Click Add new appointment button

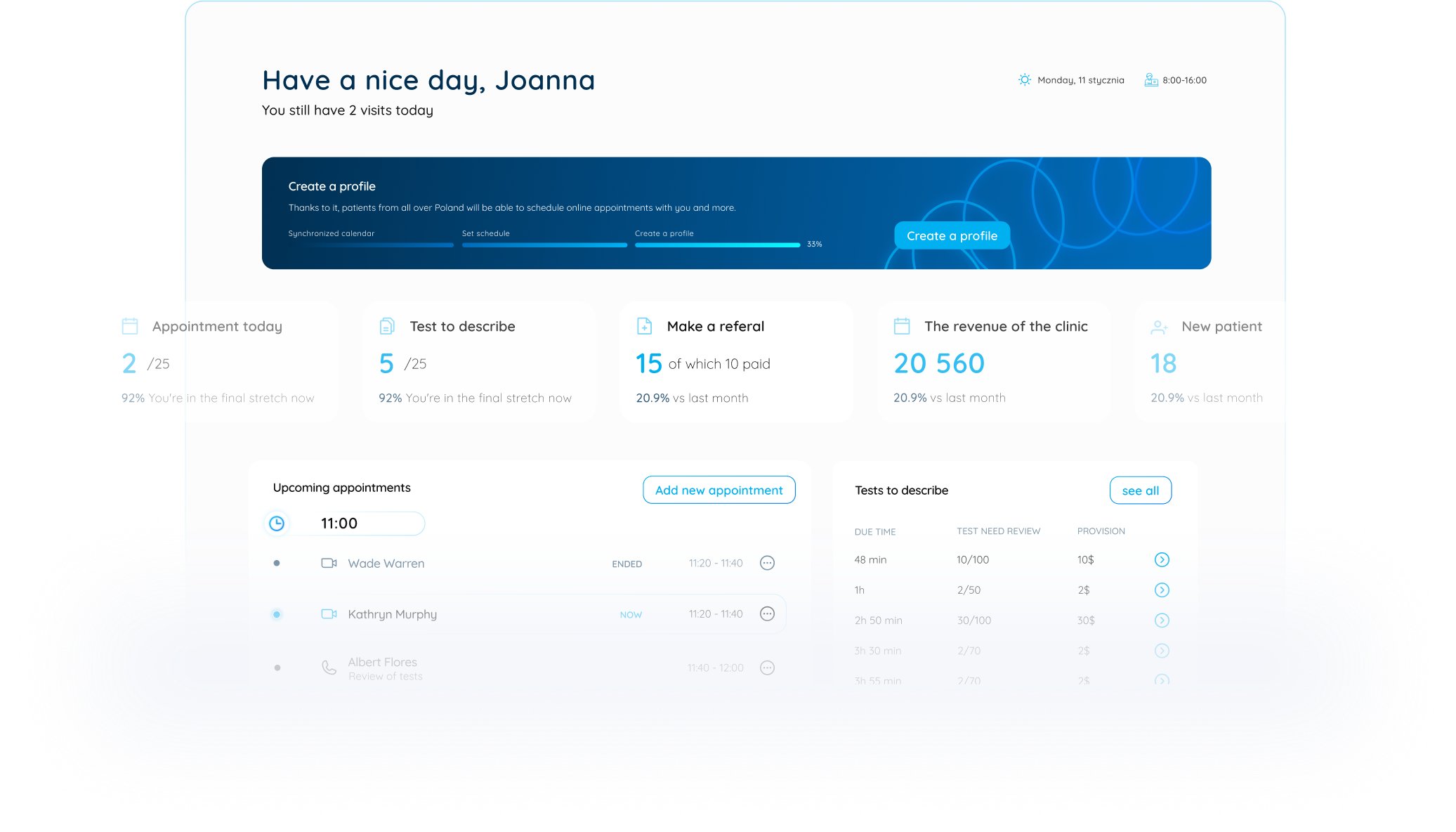[x=719, y=490]
